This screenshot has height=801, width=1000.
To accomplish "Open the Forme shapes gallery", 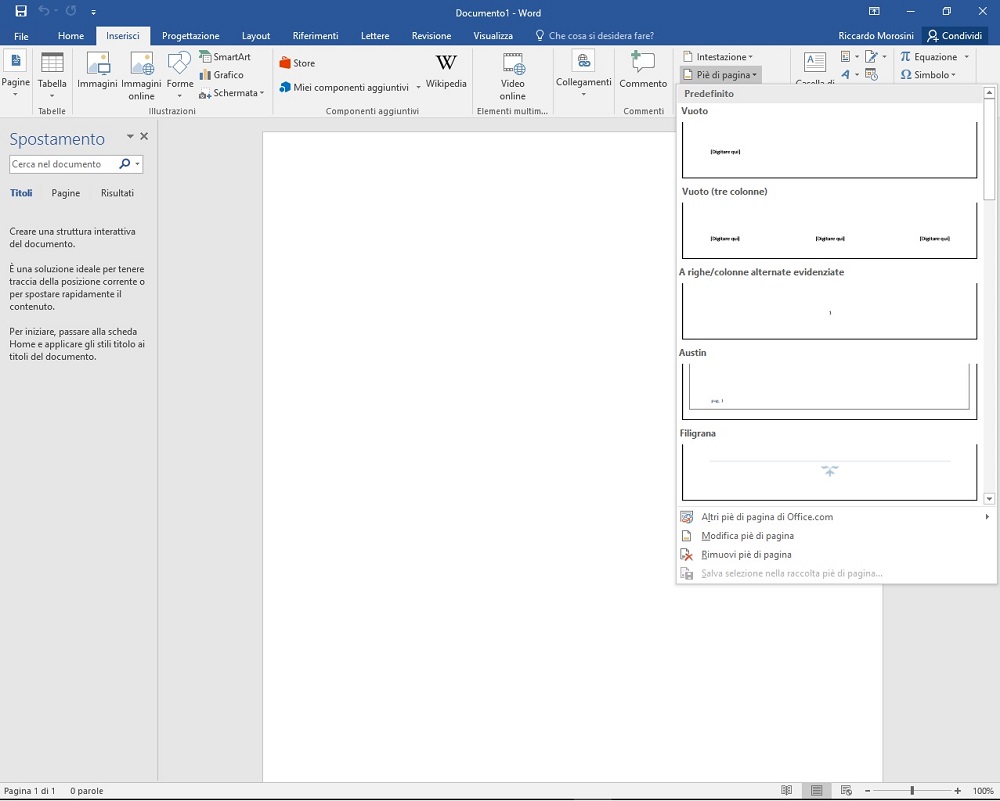I will (x=180, y=75).
